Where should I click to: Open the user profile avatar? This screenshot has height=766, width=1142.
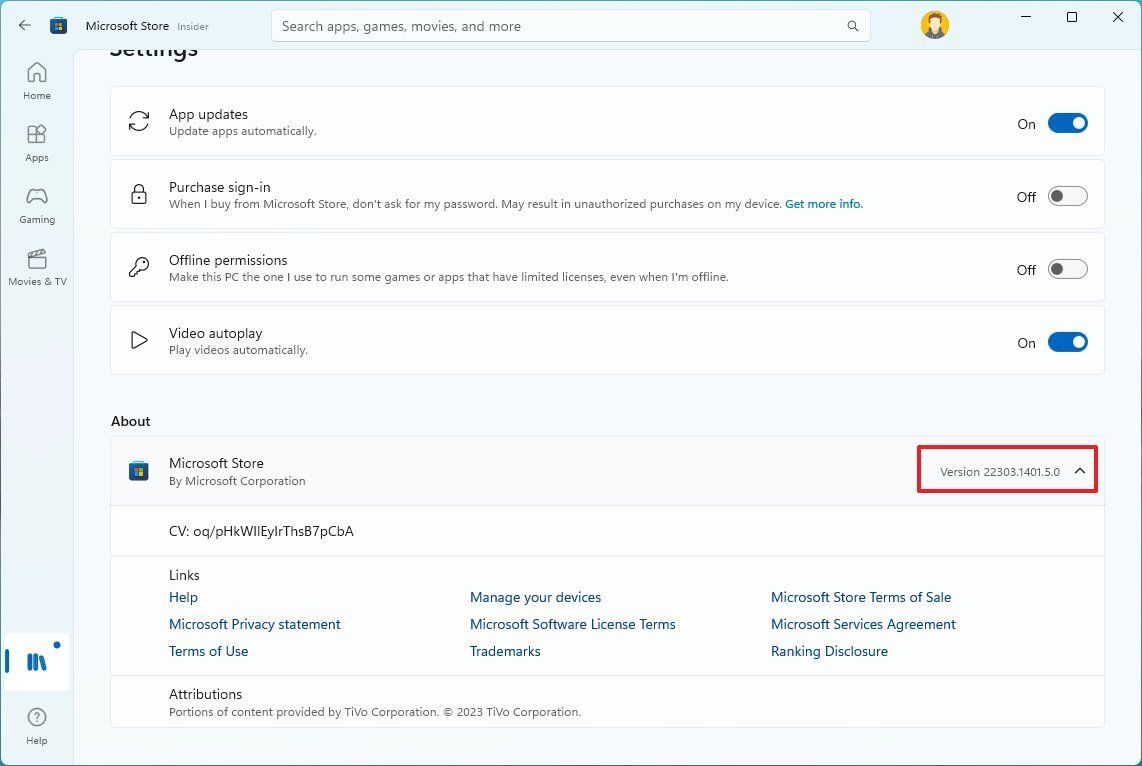[x=934, y=26]
